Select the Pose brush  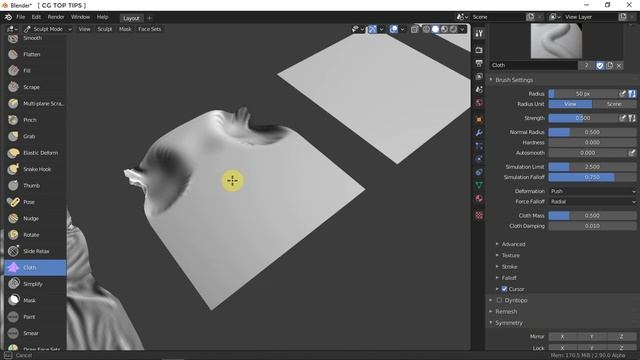pyautogui.click(x=35, y=202)
